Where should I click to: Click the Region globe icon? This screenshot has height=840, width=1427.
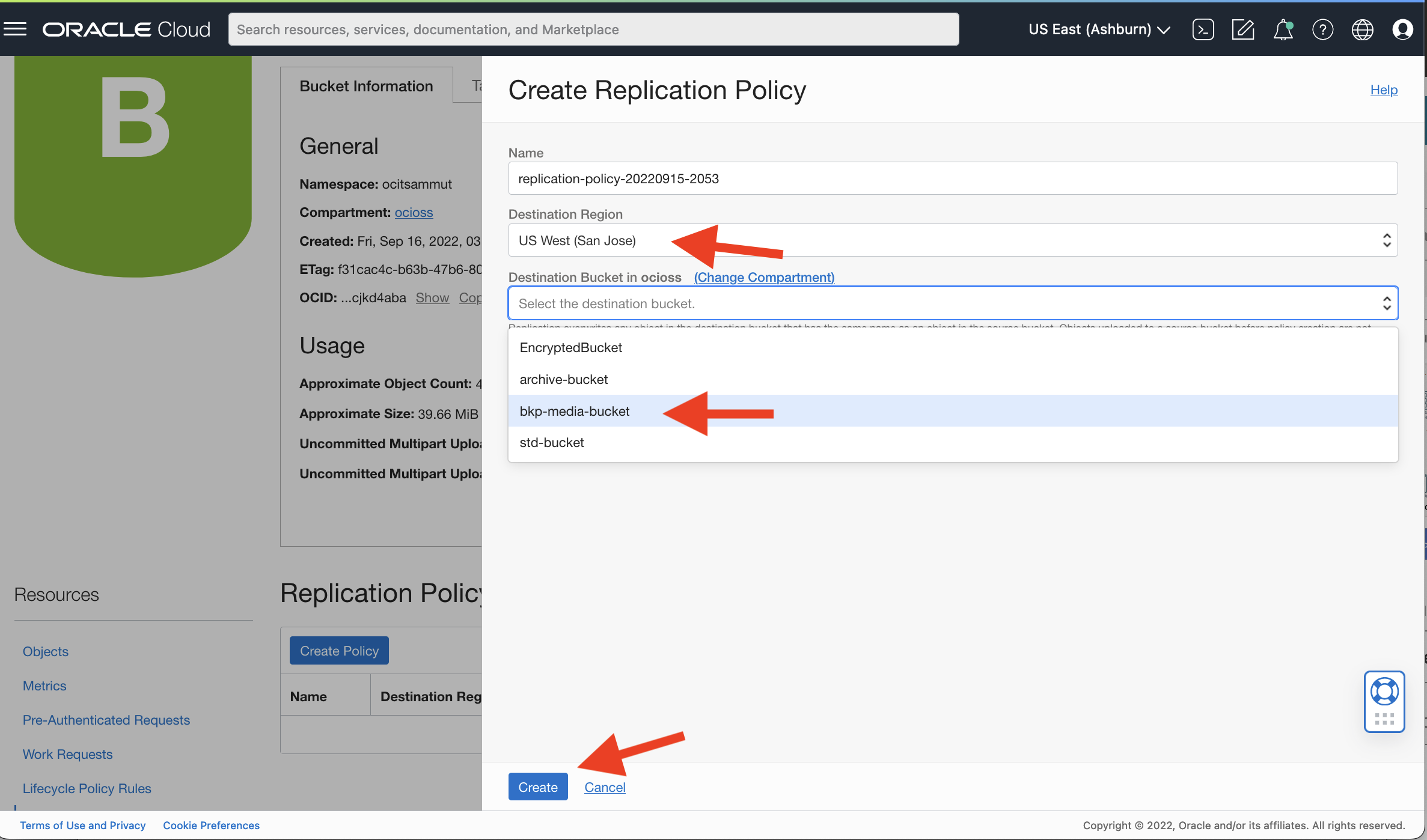pos(1362,28)
